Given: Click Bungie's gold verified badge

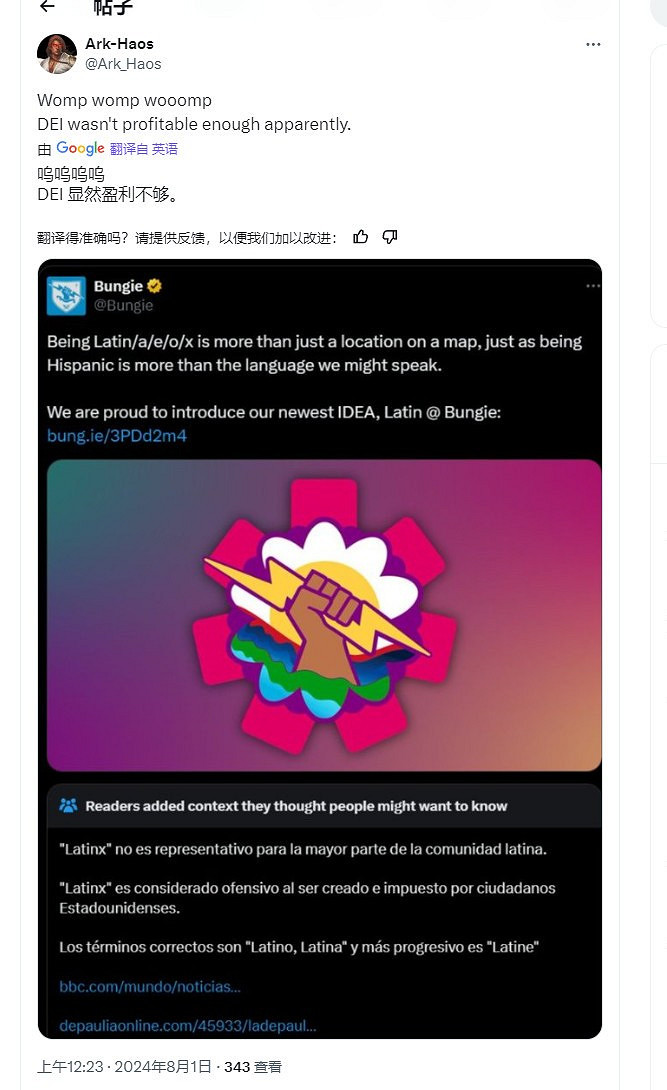Looking at the screenshot, I should click(x=155, y=286).
